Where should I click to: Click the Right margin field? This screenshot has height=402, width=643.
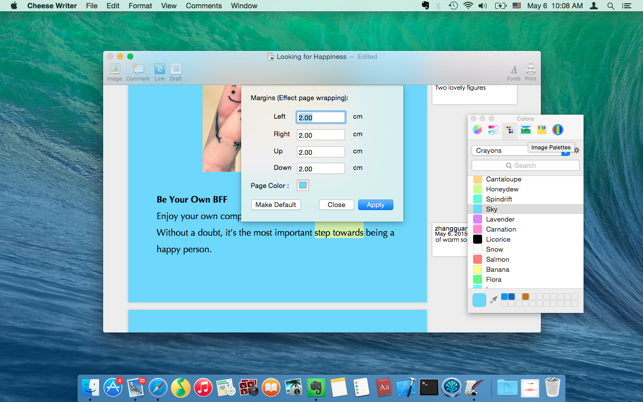point(321,135)
